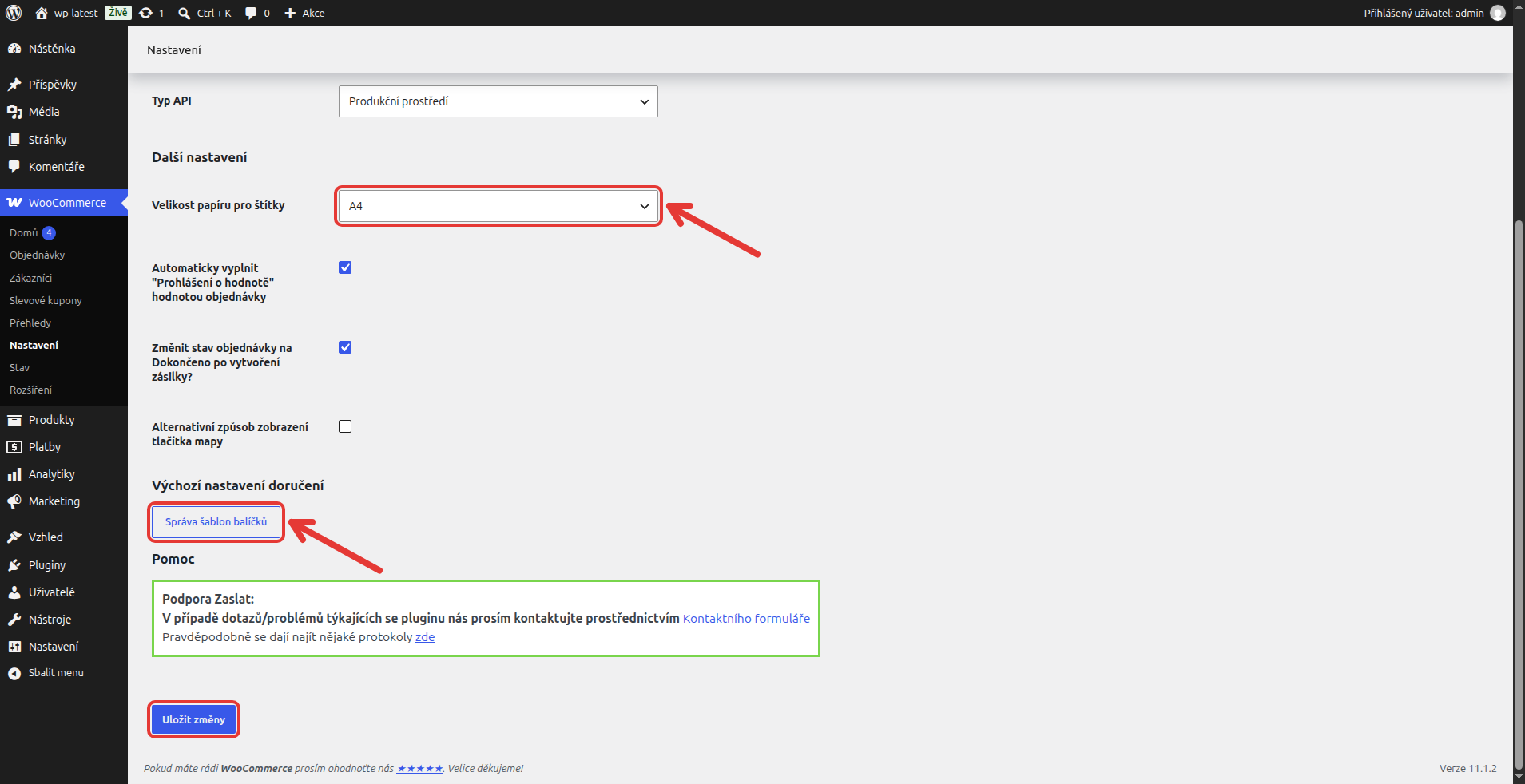Open Příspěvky pin icon

(14, 85)
